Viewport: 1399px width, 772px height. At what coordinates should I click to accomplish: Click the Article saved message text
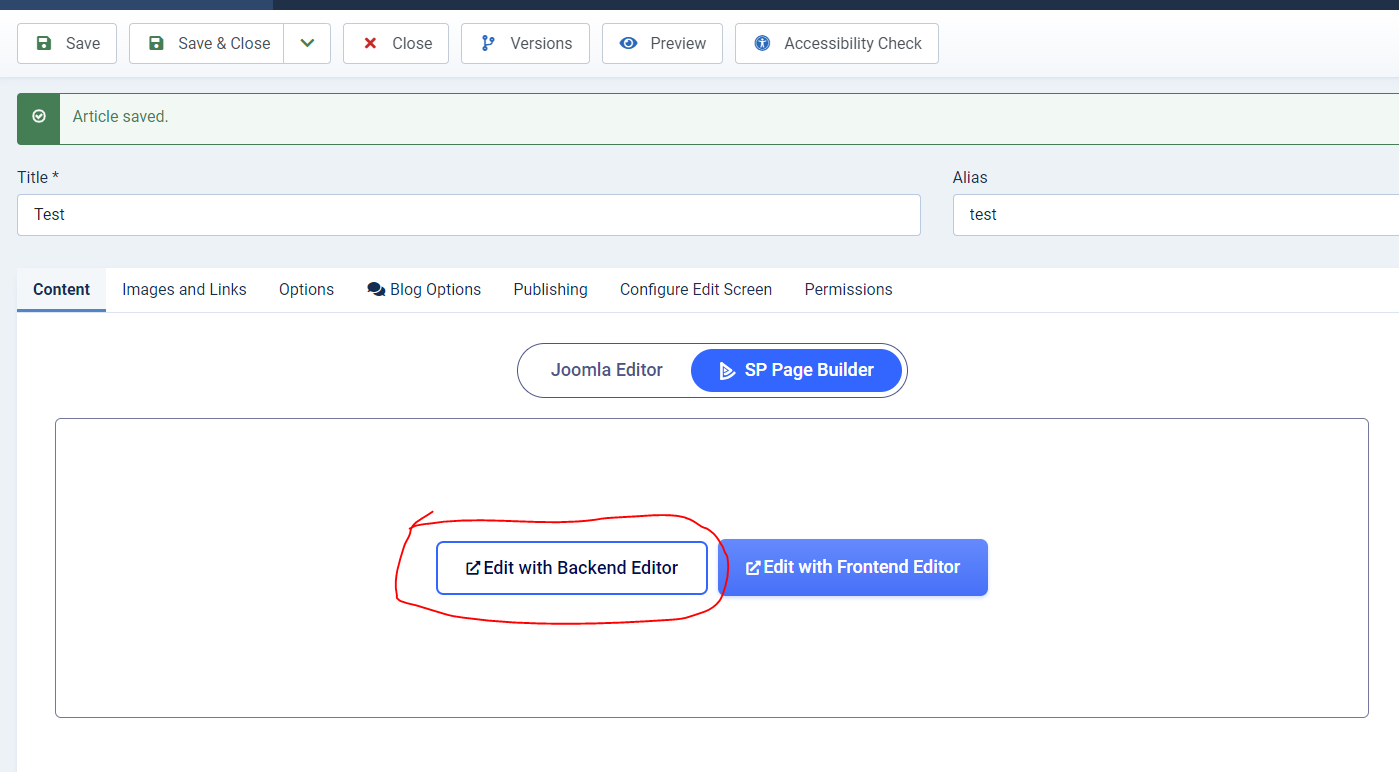click(x=121, y=117)
